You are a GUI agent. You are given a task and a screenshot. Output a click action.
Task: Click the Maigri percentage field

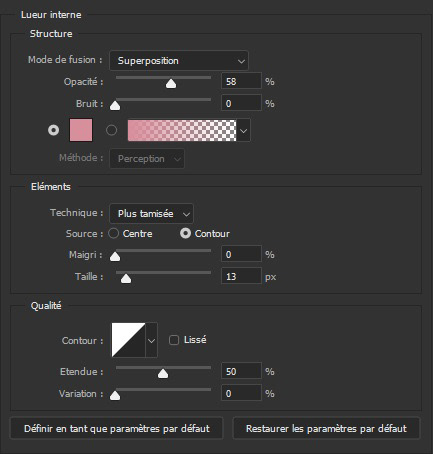[241, 254]
